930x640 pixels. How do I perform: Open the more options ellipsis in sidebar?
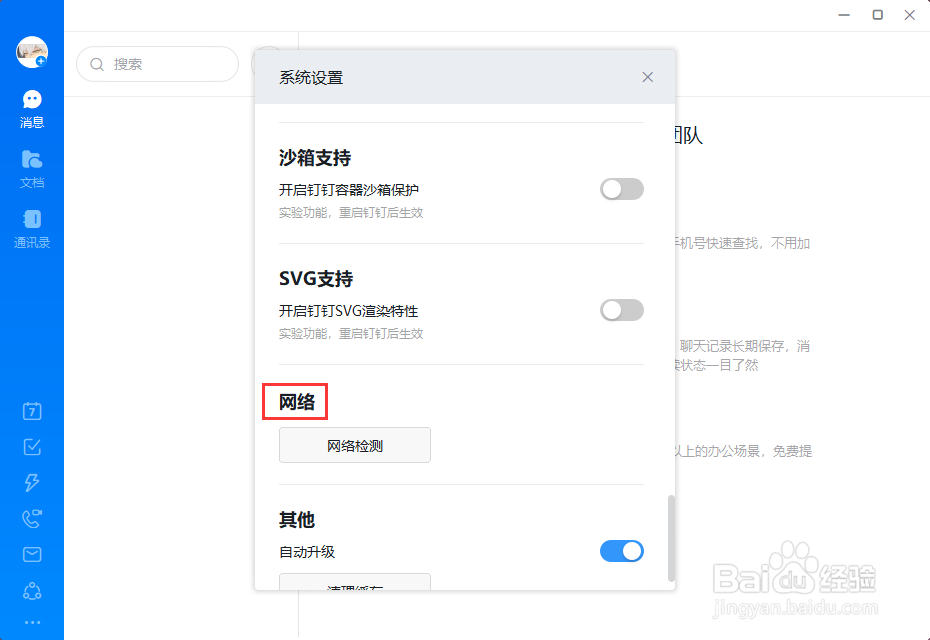(32, 622)
